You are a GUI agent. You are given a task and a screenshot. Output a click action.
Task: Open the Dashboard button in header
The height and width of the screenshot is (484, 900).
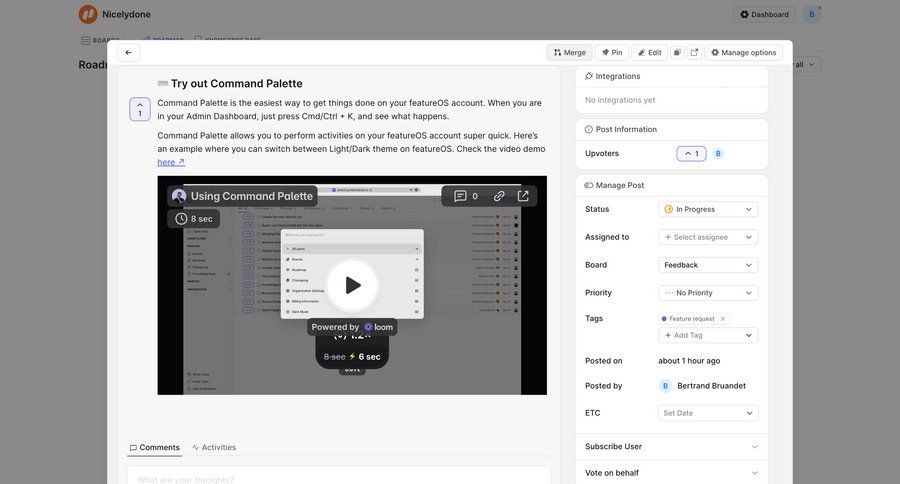[764, 14]
